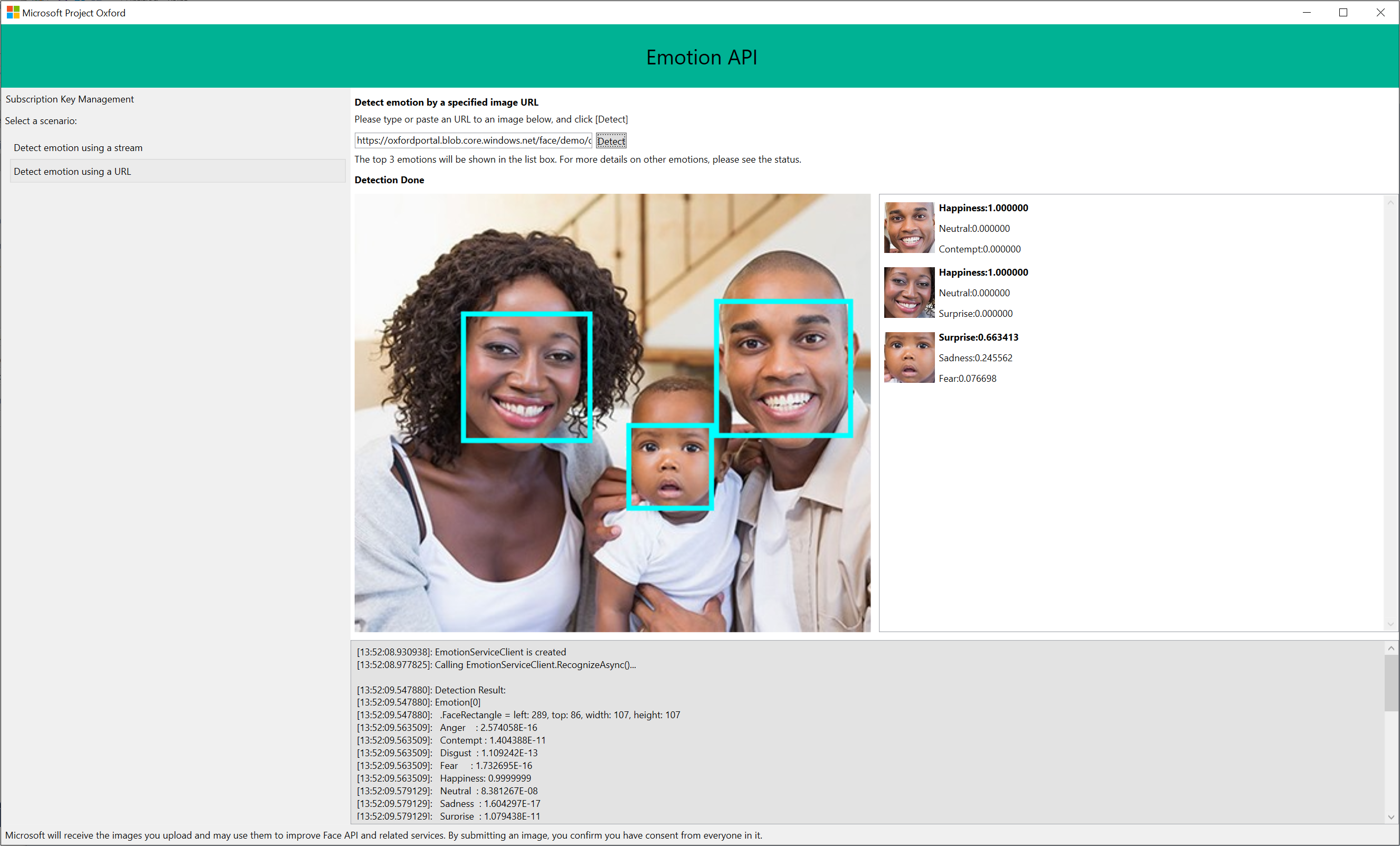Click the Detect button

tap(611, 141)
